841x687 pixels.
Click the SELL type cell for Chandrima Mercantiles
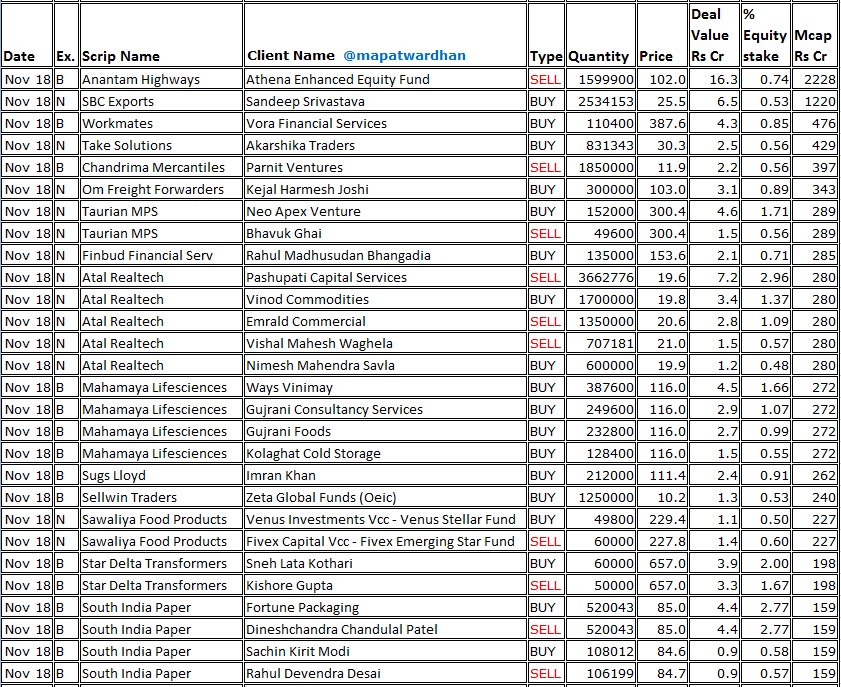[546, 166]
